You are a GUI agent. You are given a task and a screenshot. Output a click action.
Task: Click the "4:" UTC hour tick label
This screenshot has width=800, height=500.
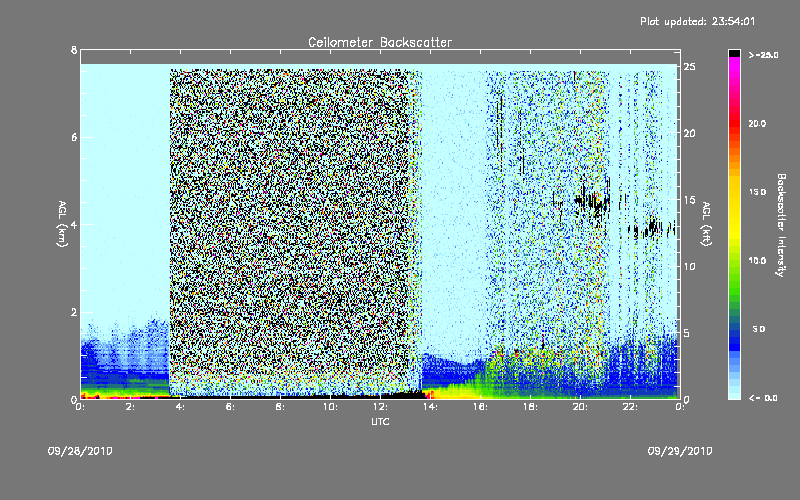pos(181,407)
